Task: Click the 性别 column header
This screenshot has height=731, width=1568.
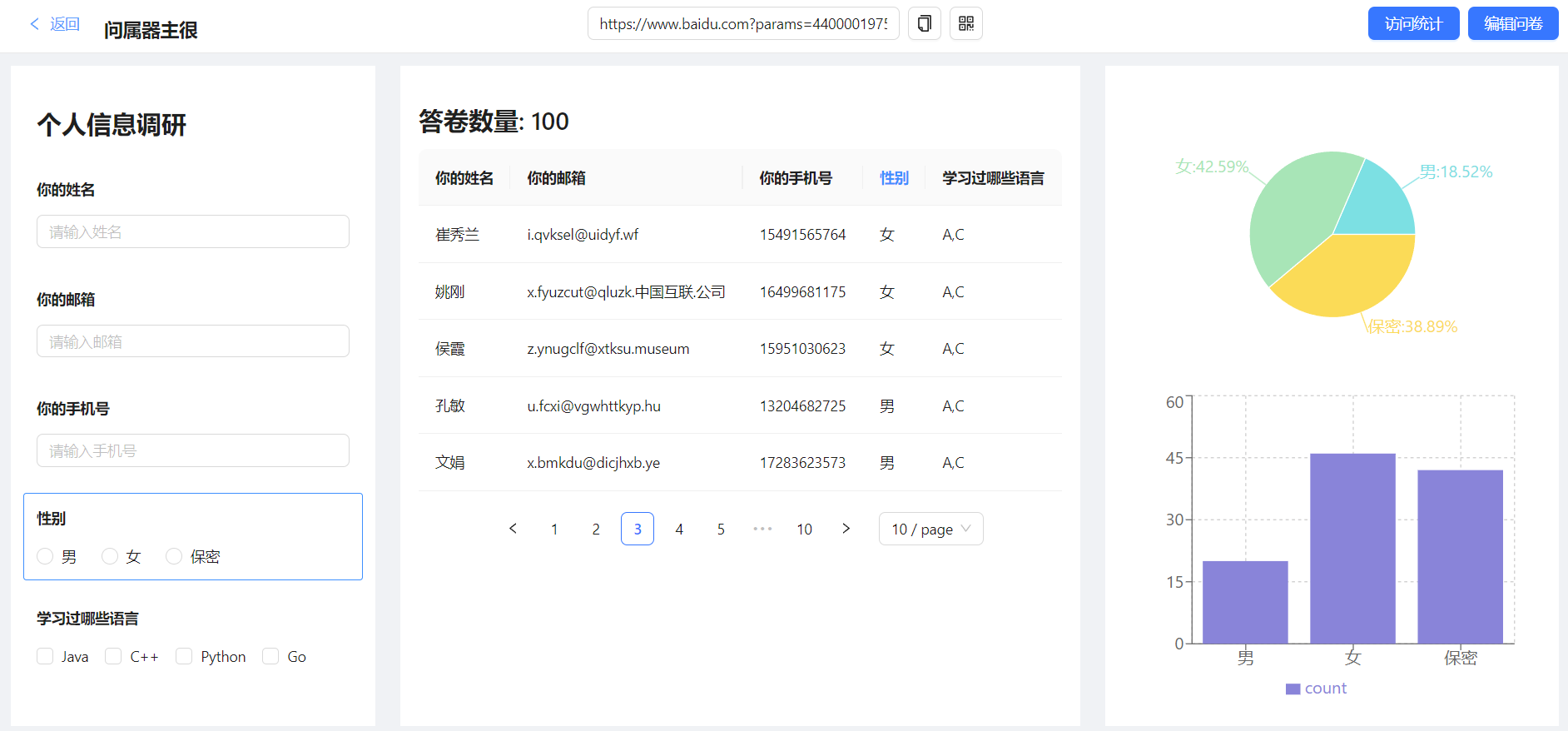Action: point(894,177)
